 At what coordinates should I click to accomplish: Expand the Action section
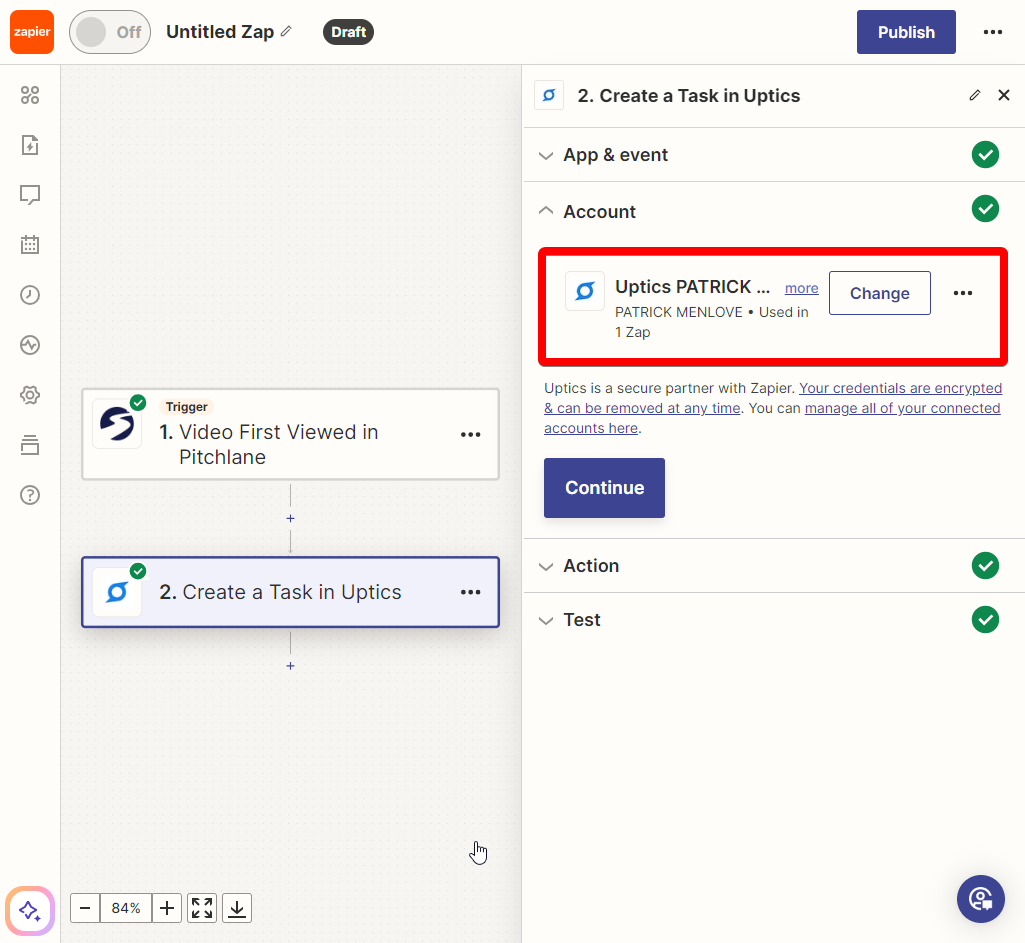click(774, 566)
